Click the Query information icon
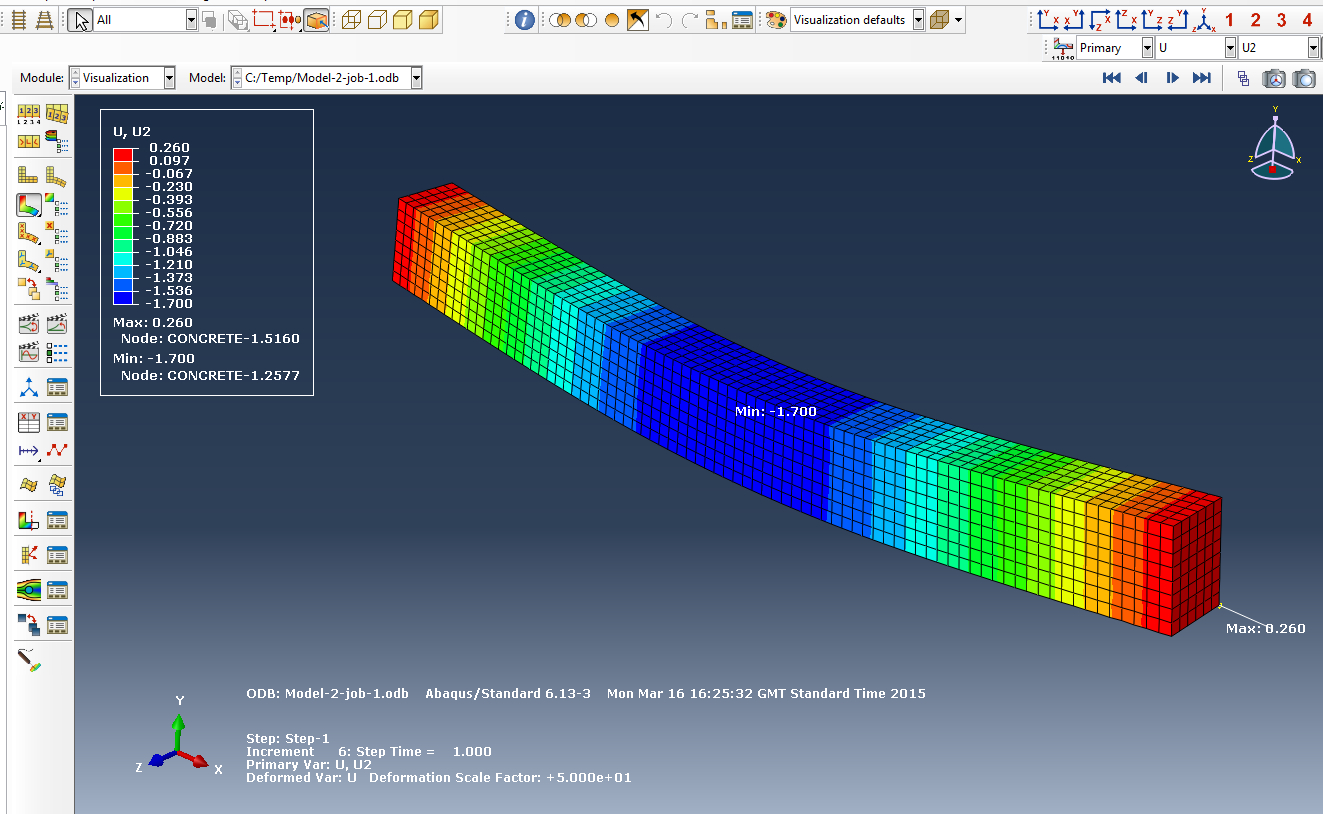Viewport: 1323px width, 814px height. point(525,20)
